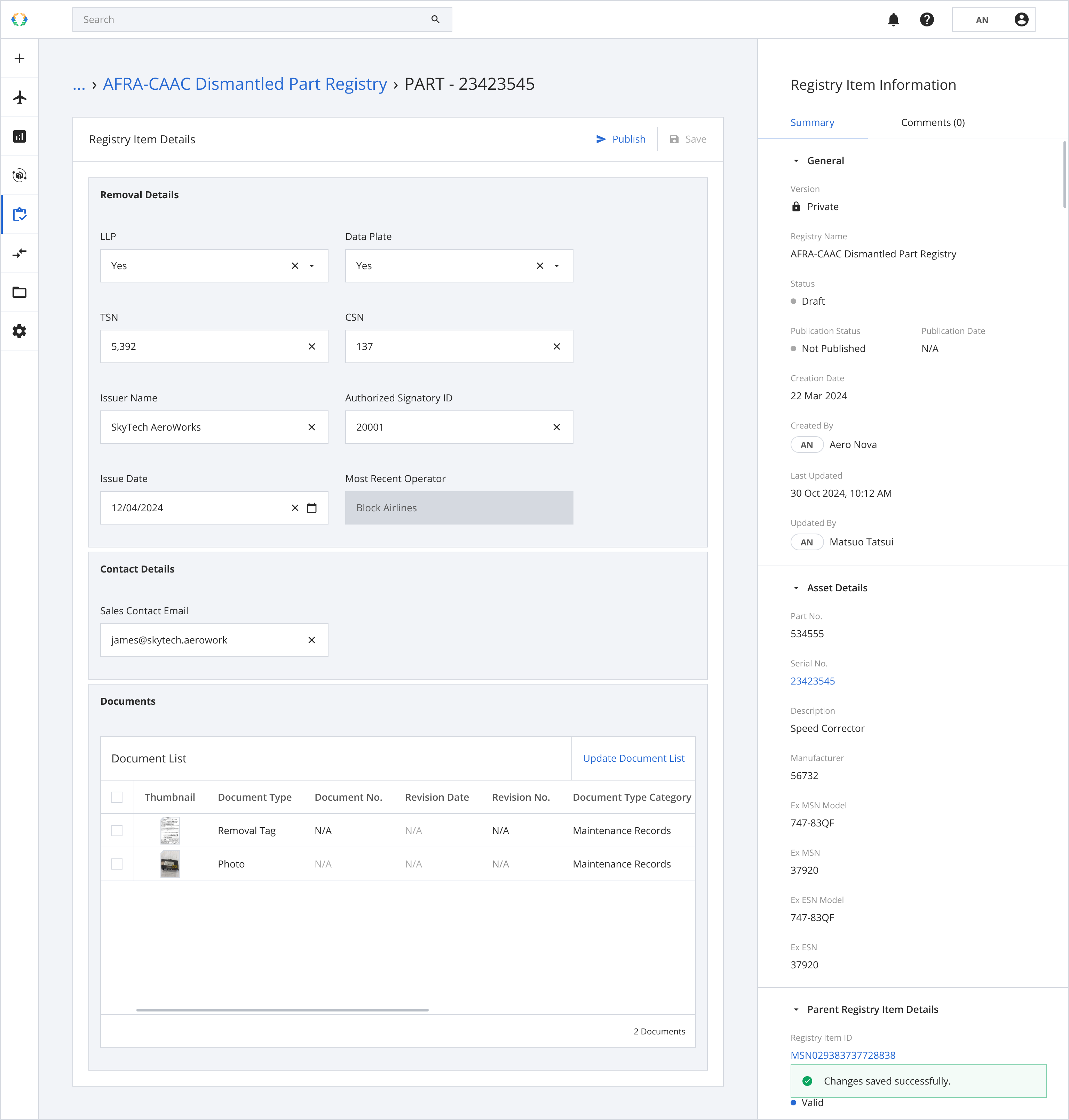Viewport: 1069px width, 1120px height.
Task: Collapse the Asset Details section
Action: (x=796, y=588)
